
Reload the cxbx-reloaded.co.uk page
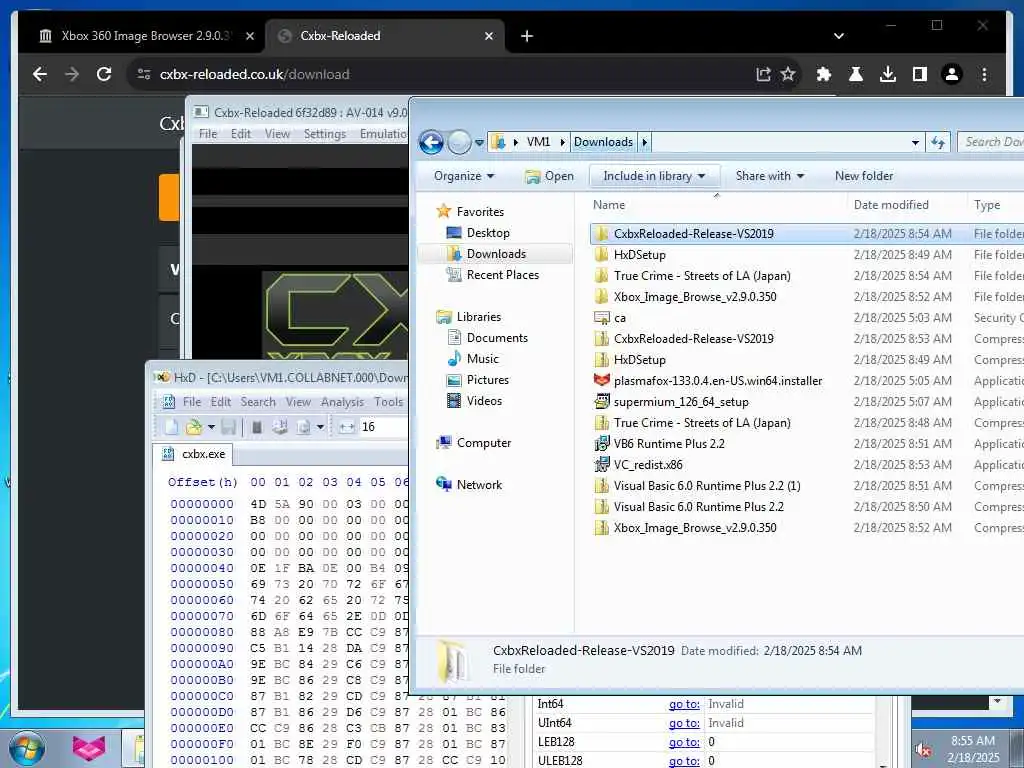pos(104,74)
